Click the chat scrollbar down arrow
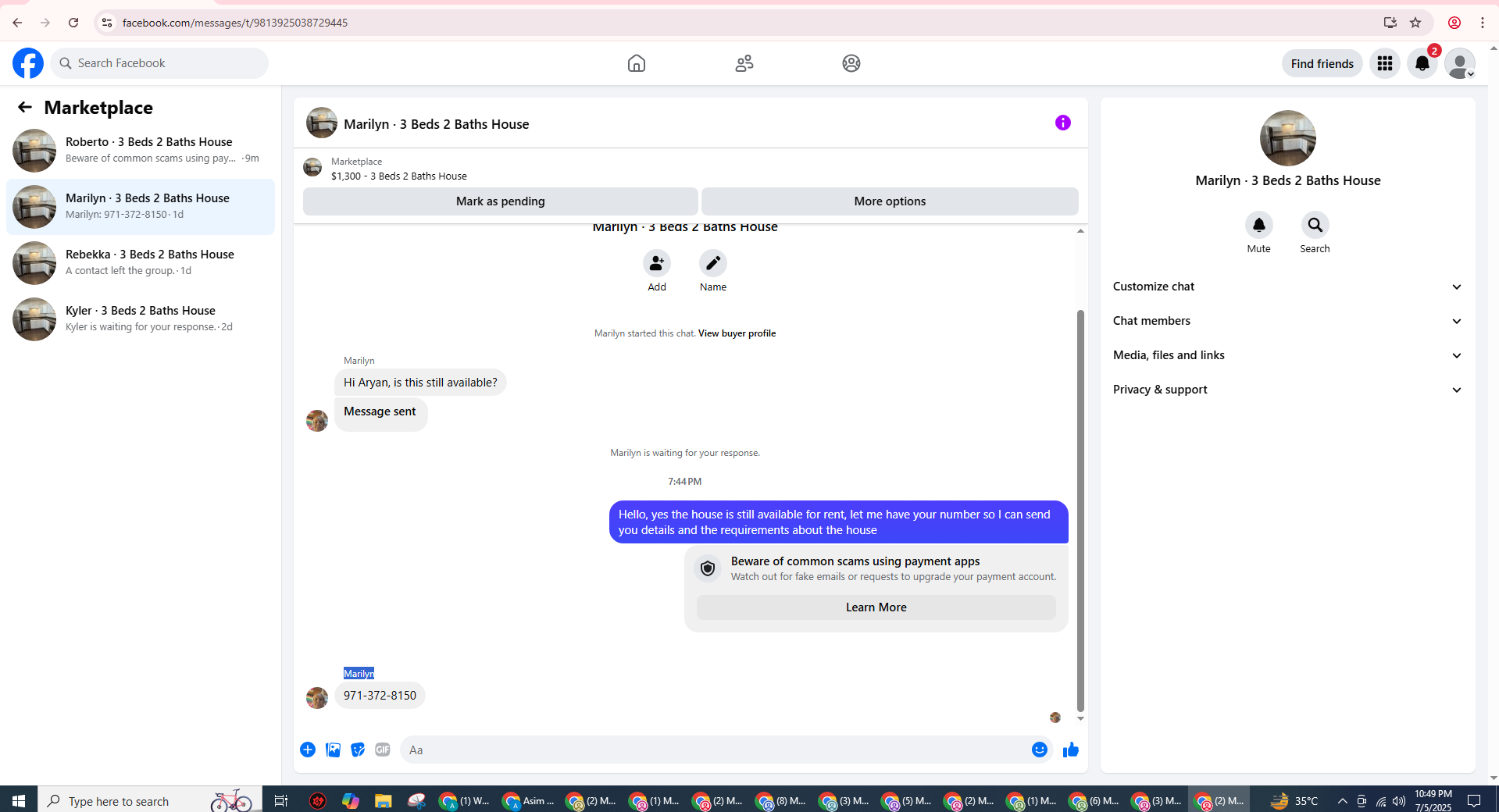The width and height of the screenshot is (1499, 812). point(1080,718)
